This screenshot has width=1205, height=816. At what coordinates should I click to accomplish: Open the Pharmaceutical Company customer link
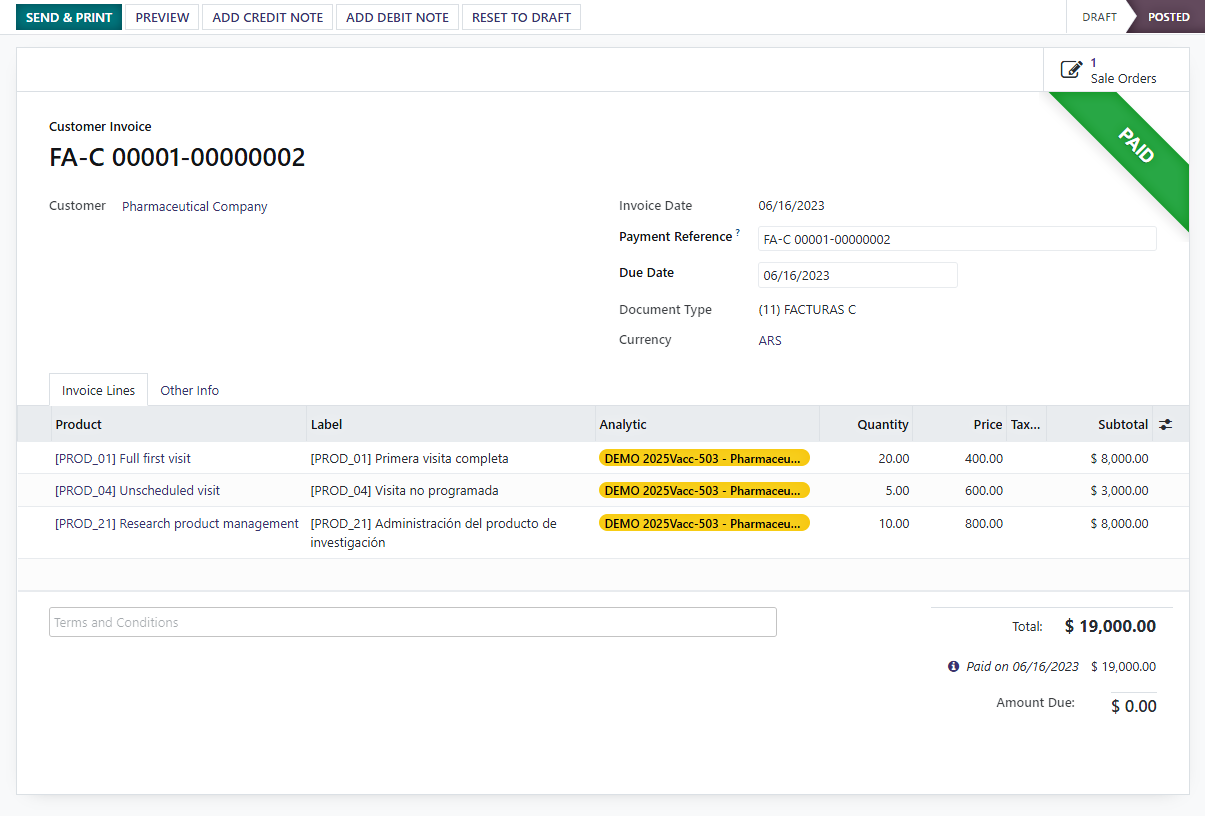click(195, 207)
